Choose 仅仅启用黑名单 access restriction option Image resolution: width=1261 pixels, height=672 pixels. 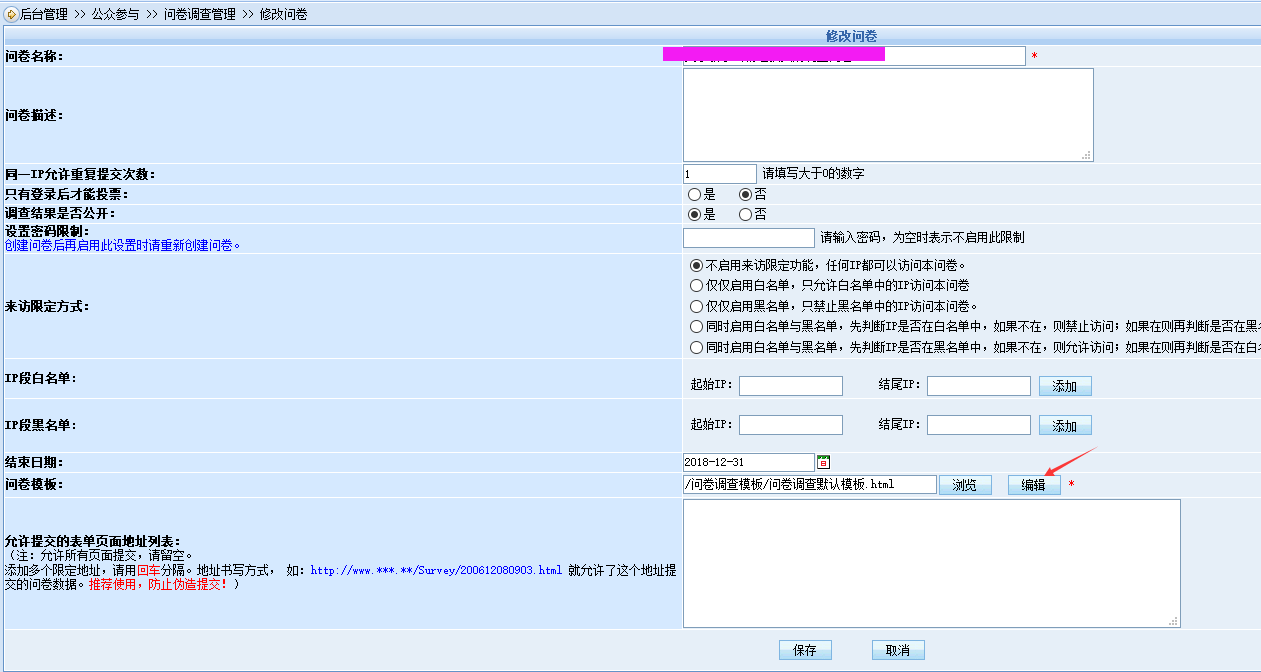pyautogui.click(x=696, y=306)
